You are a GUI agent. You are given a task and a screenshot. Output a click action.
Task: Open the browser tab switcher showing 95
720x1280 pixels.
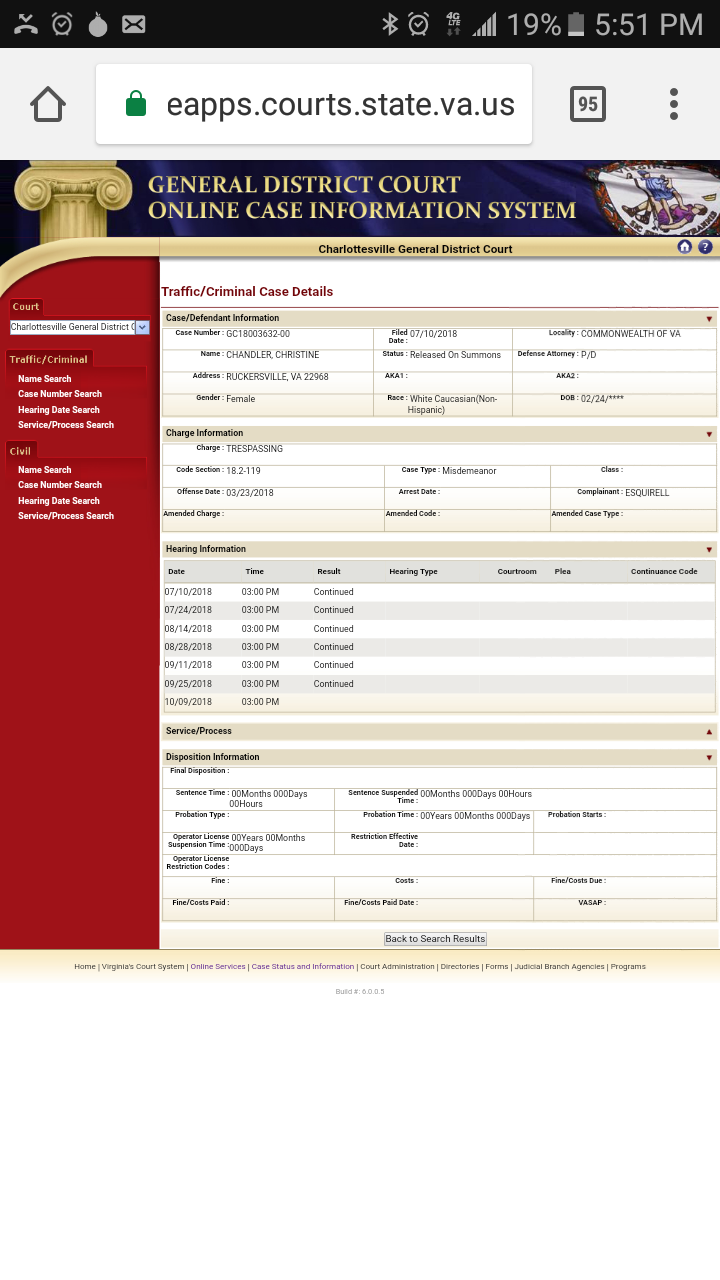point(588,104)
